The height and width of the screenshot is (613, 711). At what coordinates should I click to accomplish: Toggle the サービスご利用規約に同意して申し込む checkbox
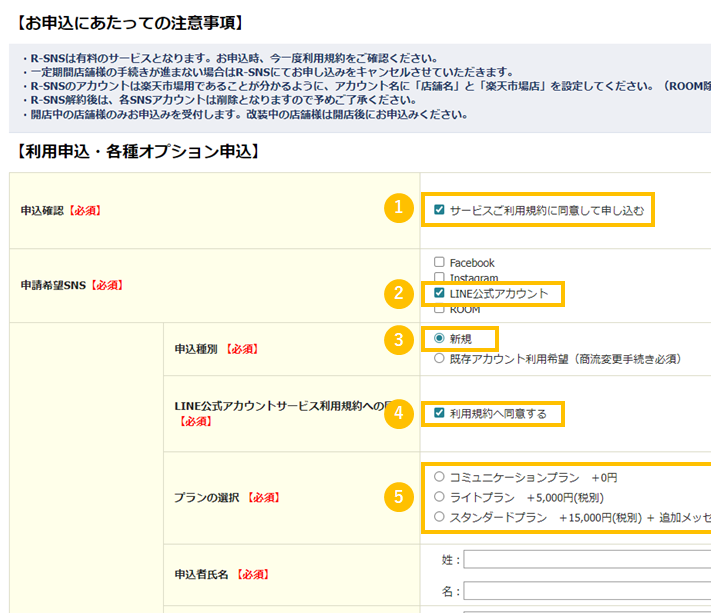click(439, 210)
